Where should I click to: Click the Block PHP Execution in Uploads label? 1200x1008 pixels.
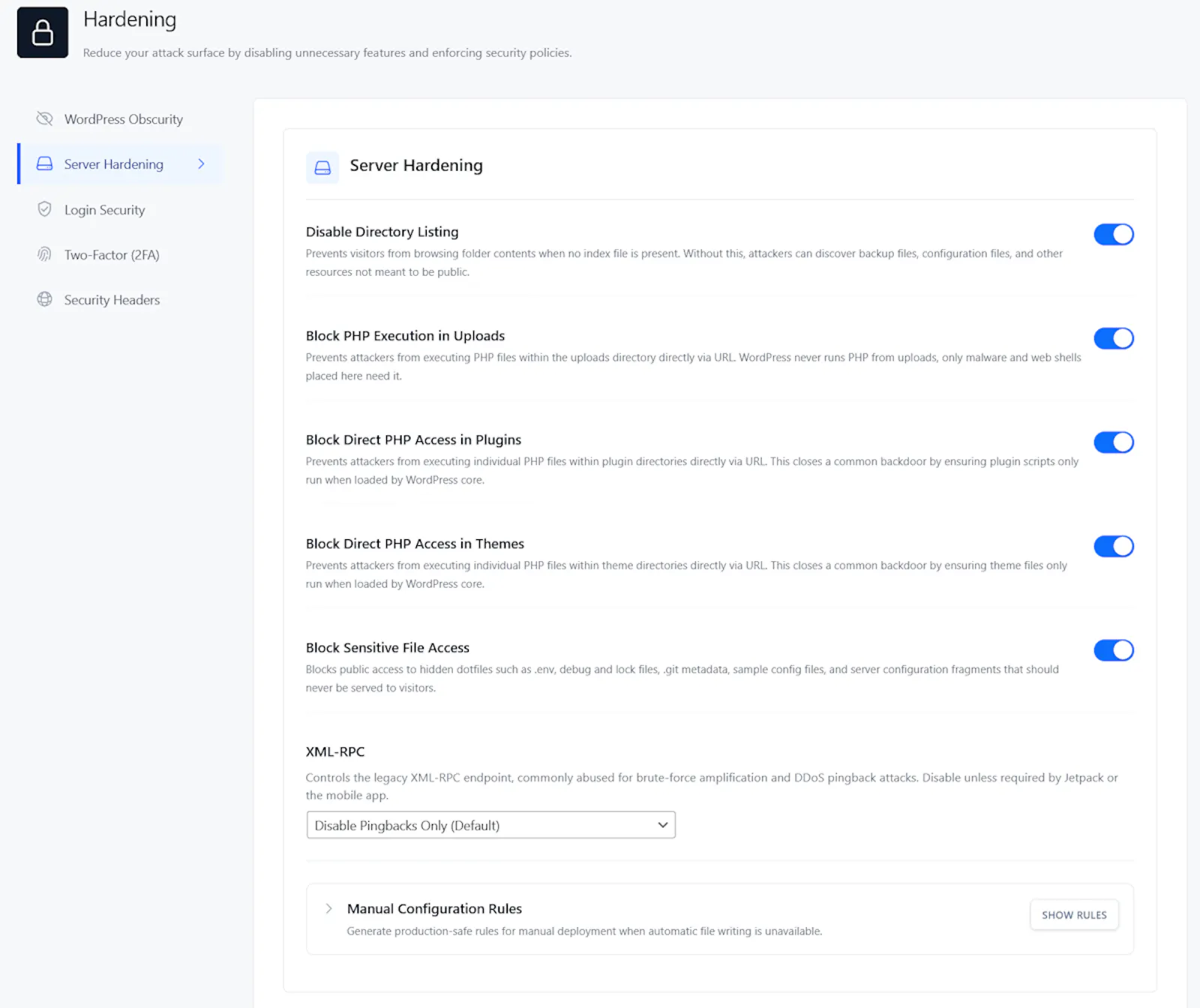point(405,336)
